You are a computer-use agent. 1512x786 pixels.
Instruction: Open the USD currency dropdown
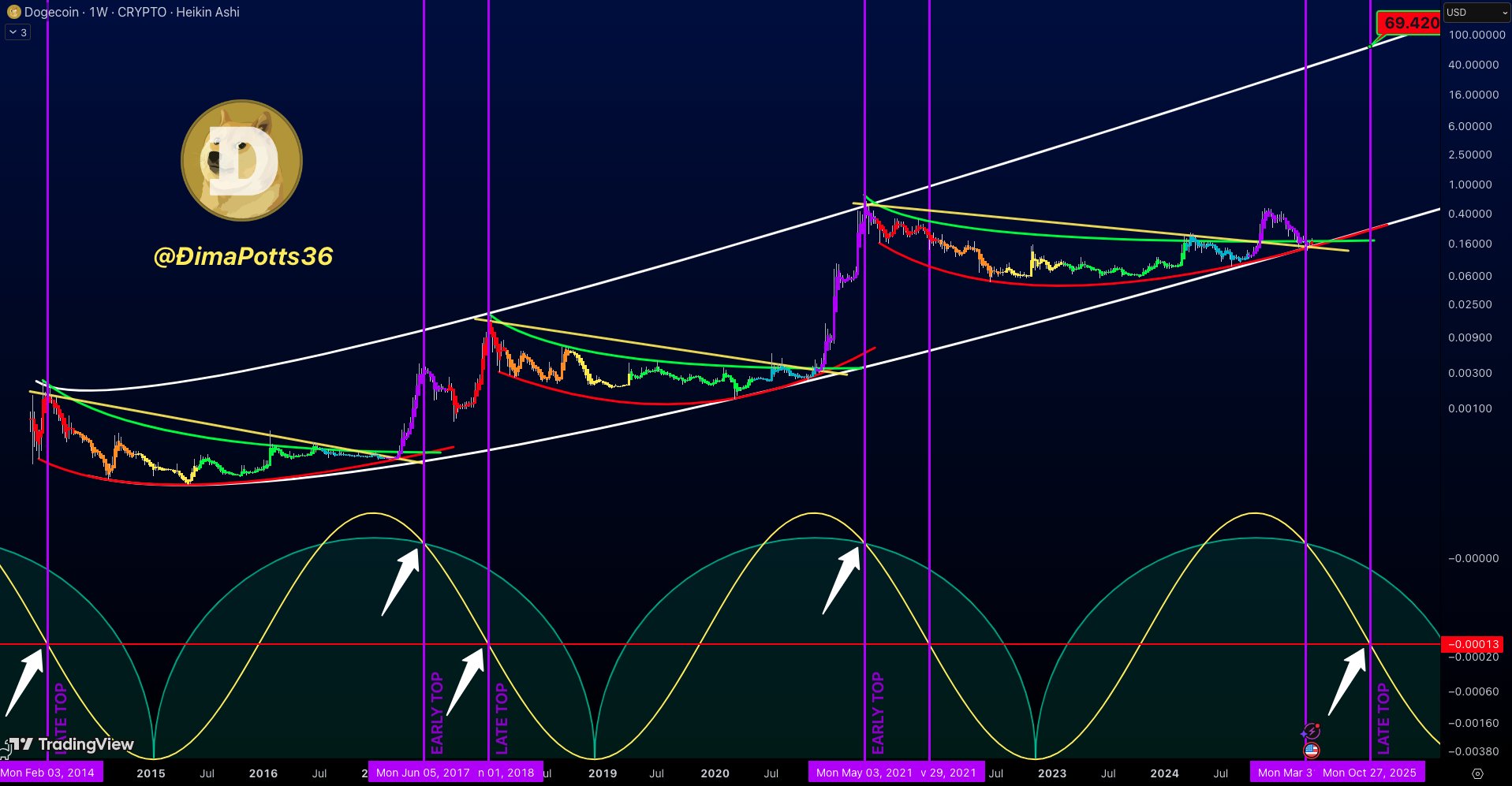pos(1476,12)
